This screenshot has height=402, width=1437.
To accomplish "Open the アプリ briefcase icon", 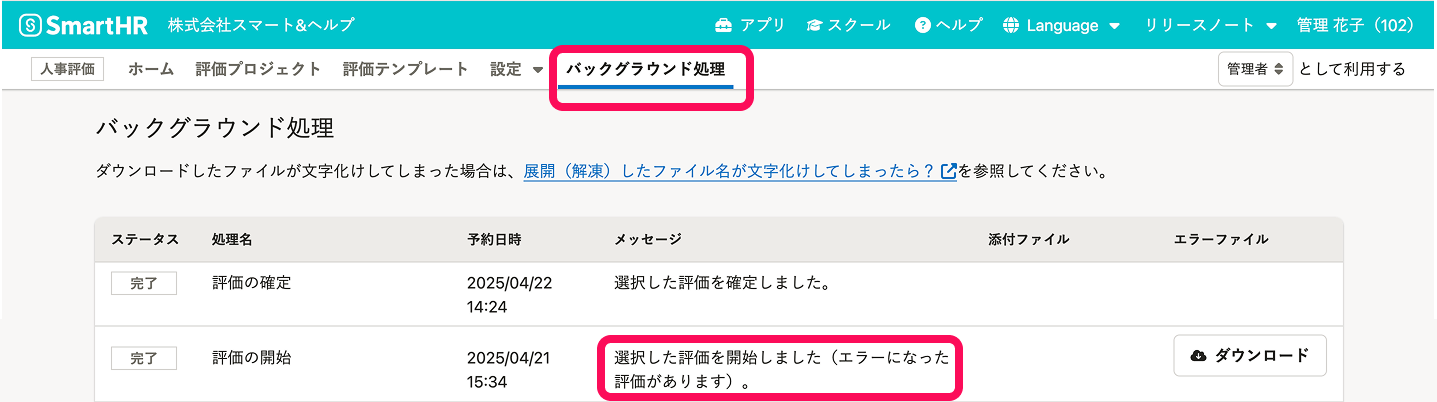I will pos(724,25).
